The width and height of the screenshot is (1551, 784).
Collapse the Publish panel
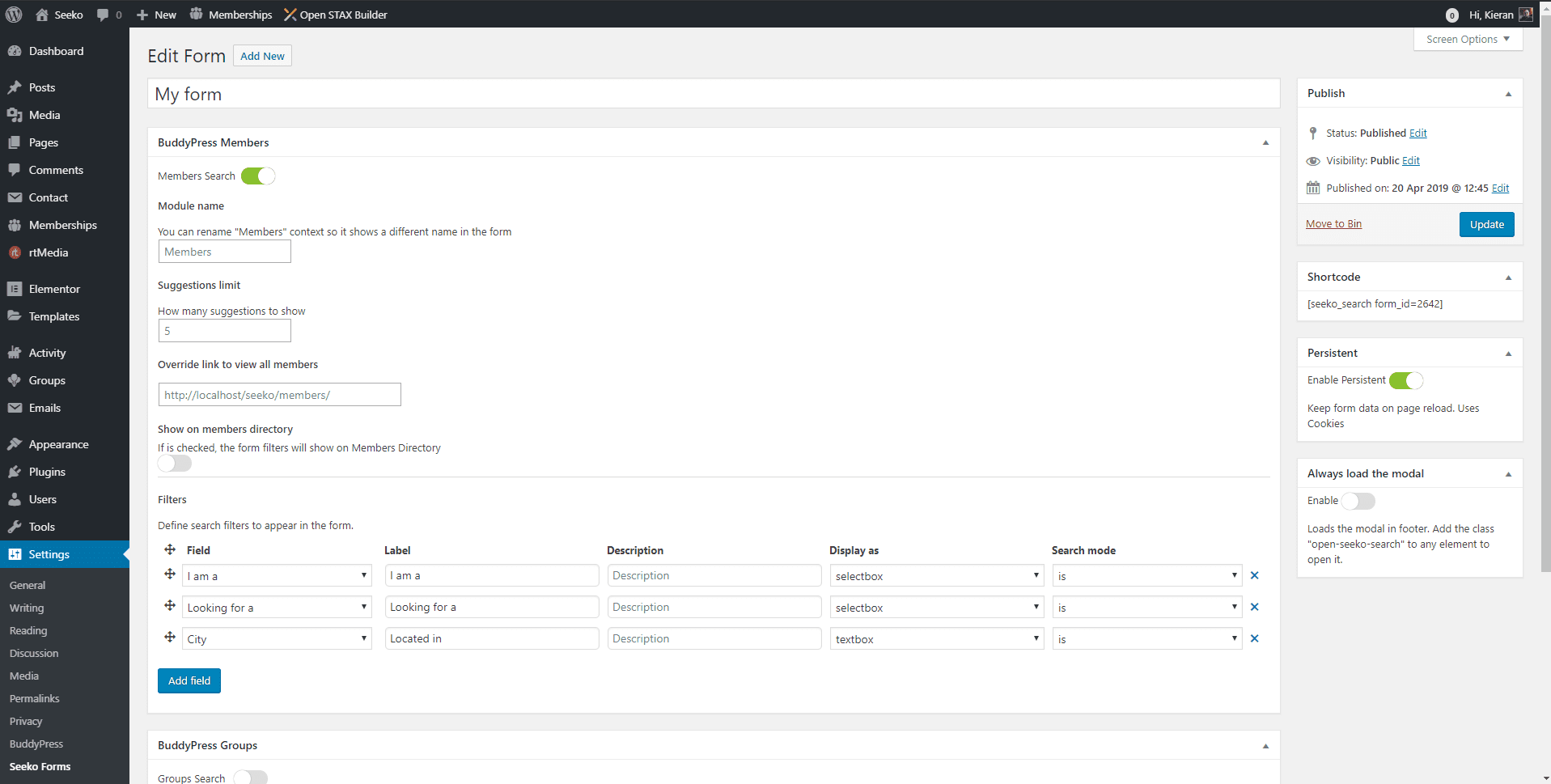pyautogui.click(x=1508, y=94)
